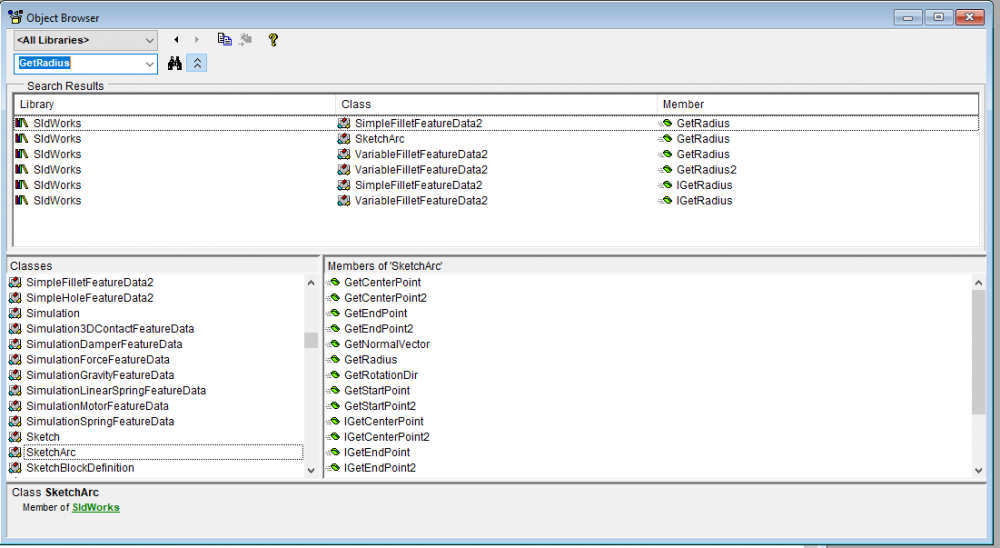Select IGetCenterPoint2 member

click(387, 436)
